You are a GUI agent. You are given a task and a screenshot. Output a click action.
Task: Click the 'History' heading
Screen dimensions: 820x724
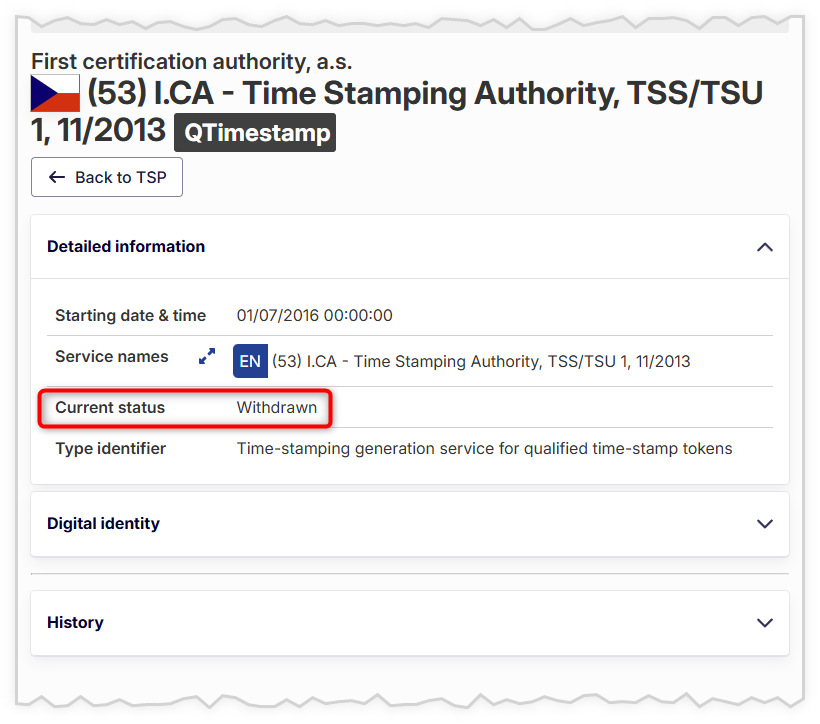[x=75, y=623]
